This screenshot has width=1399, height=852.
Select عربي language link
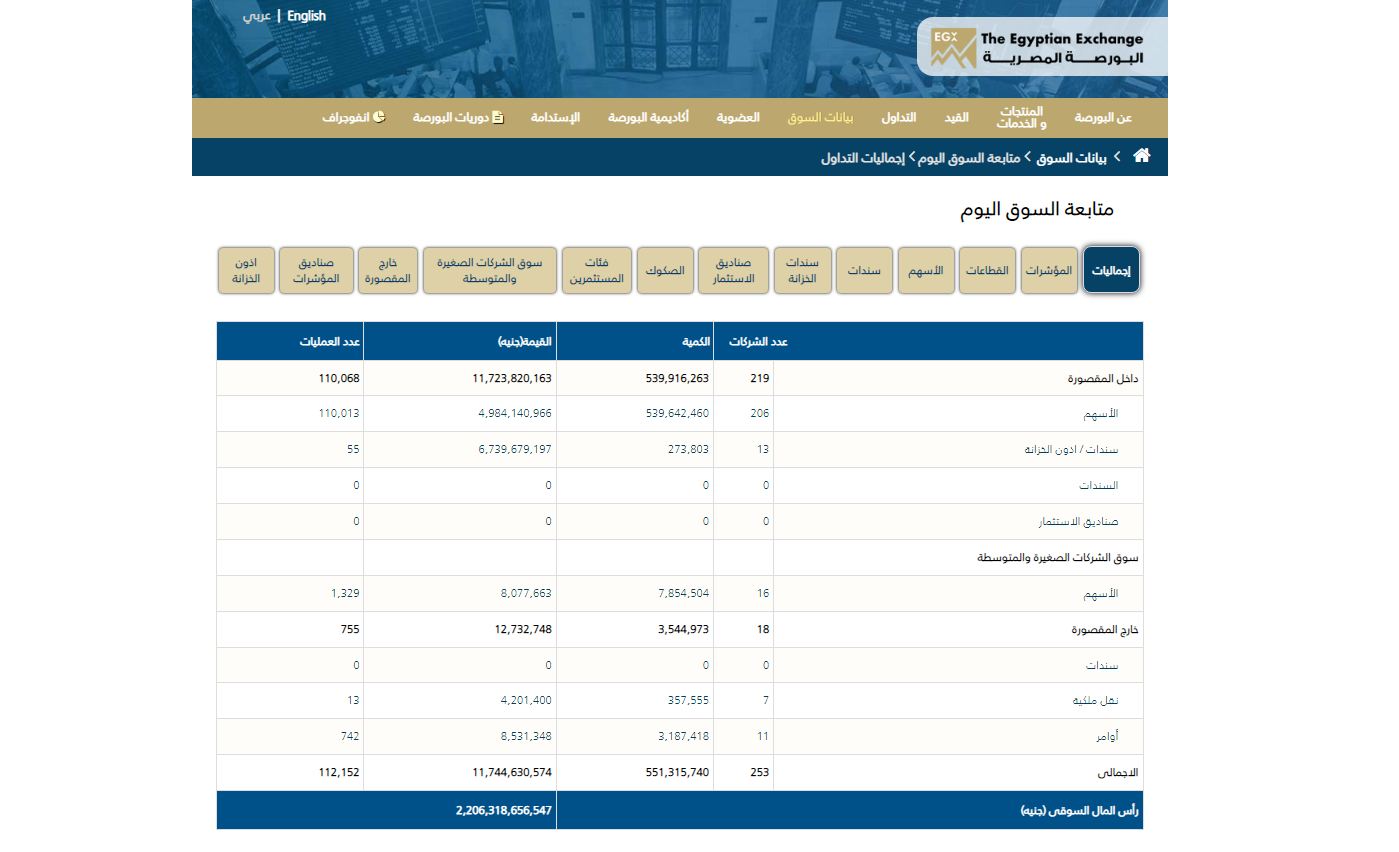(x=257, y=16)
